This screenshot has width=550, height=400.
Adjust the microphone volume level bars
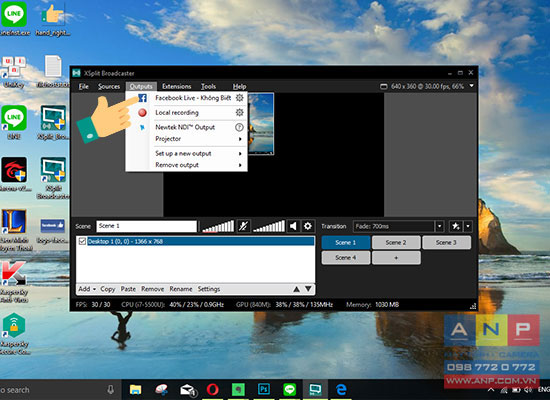point(218,226)
